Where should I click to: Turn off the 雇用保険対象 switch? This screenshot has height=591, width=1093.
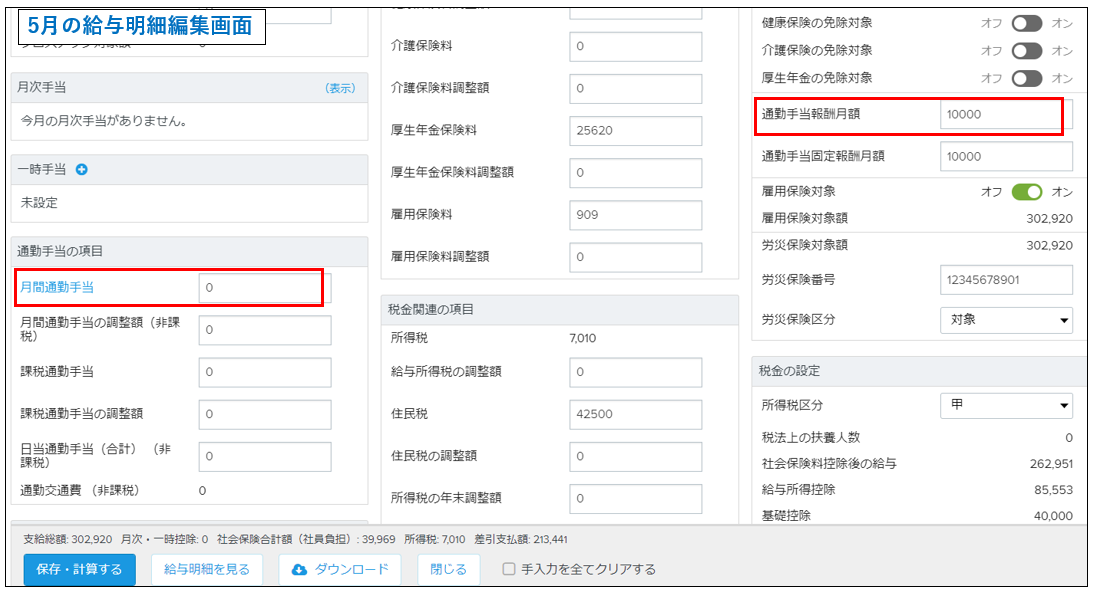[1026, 192]
